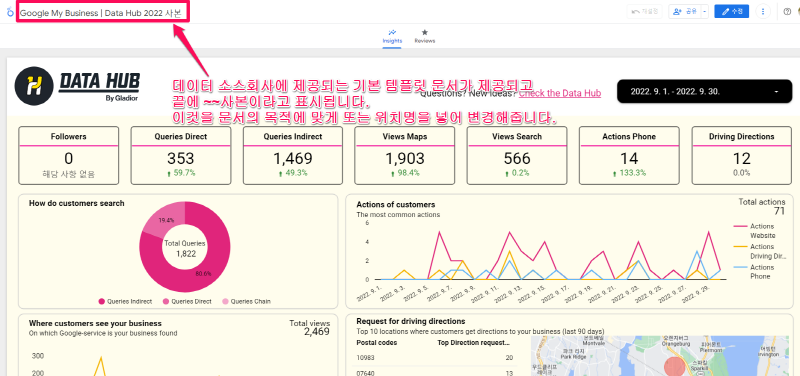This screenshot has height=376, width=800.
Task: Select the Views Search scorecard value 566
Action: tap(517, 158)
